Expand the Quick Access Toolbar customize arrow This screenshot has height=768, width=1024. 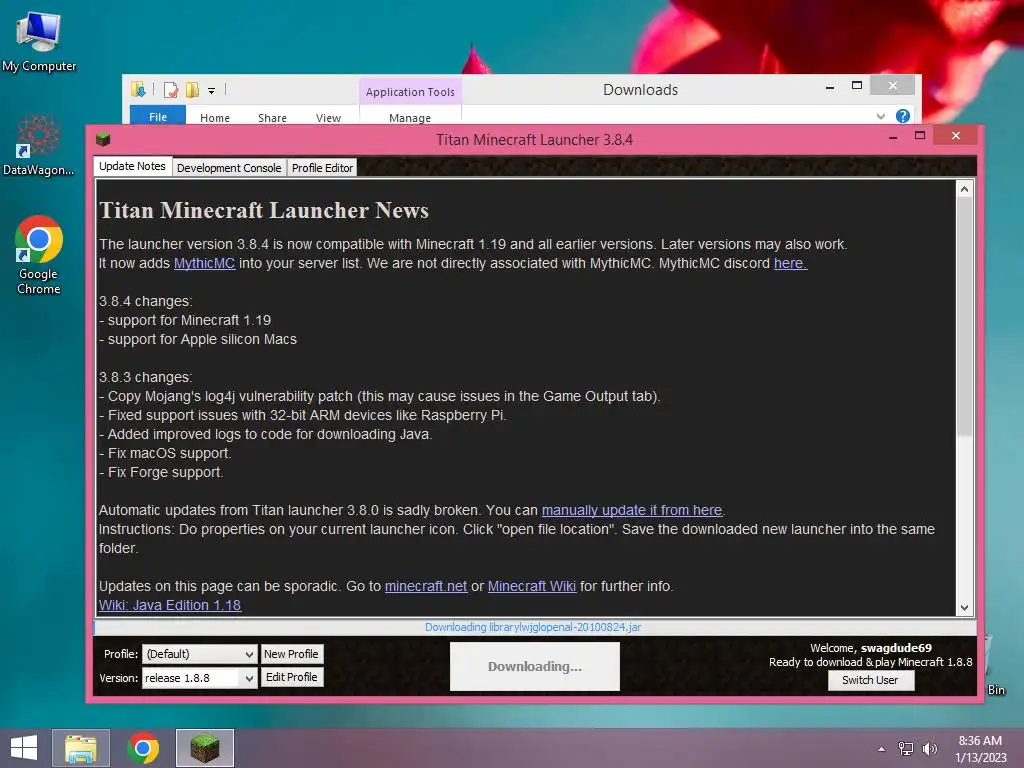[212, 91]
